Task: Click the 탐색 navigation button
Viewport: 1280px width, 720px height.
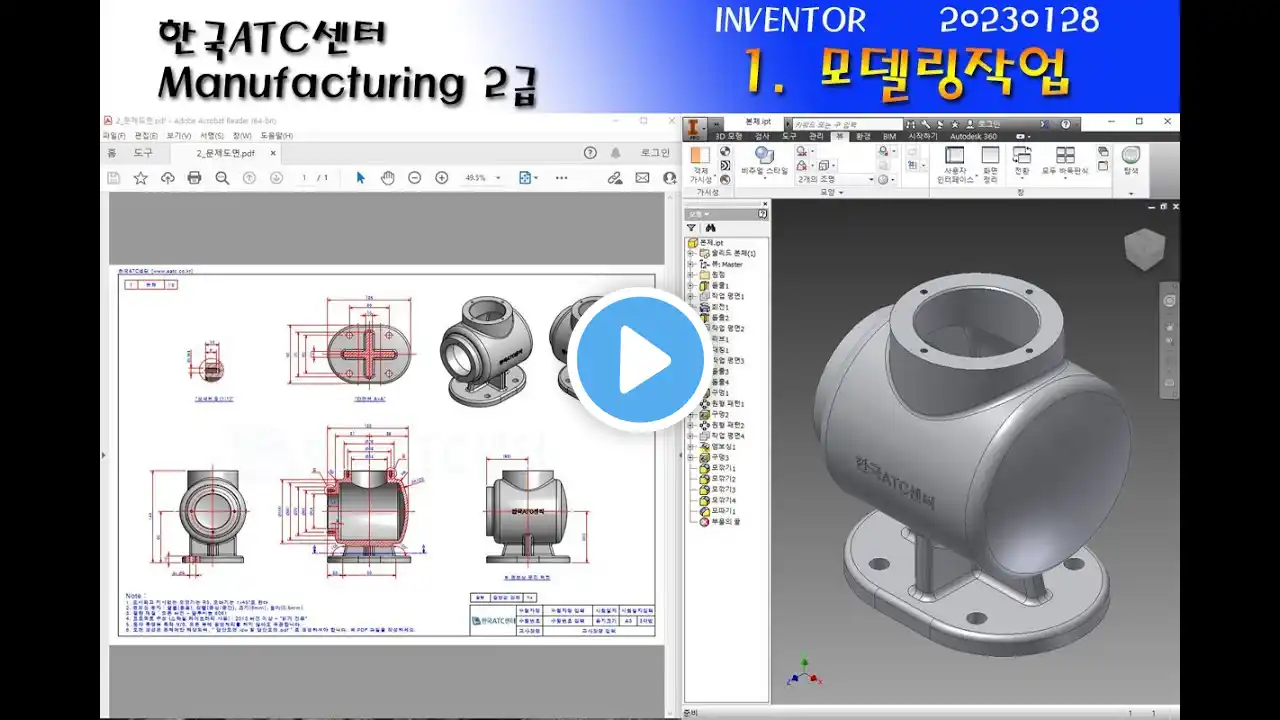Action: click(x=1131, y=162)
